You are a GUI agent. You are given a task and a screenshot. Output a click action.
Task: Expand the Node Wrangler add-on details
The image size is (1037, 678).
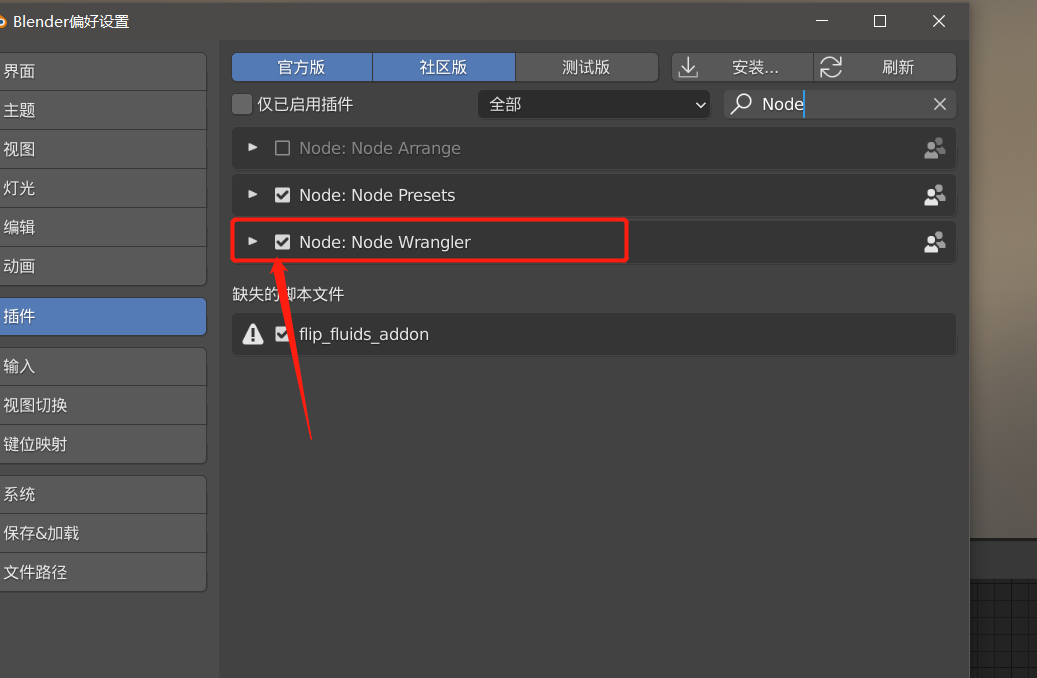click(x=253, y=241)
